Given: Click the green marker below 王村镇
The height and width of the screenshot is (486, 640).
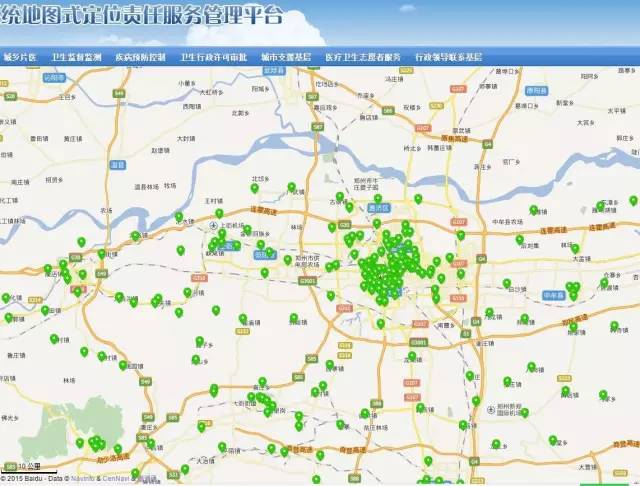Looking at the screenshot, I should coord(219,213).
